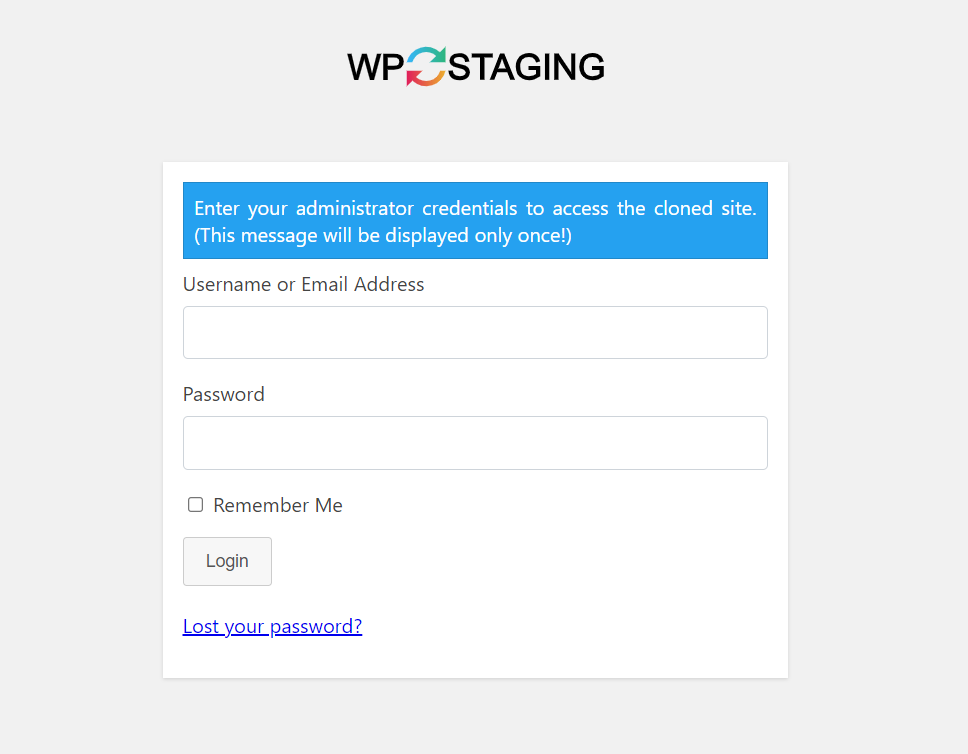Focus the Username or Email Address field
The width and height of the screenshot is (968, 754).
475,332
